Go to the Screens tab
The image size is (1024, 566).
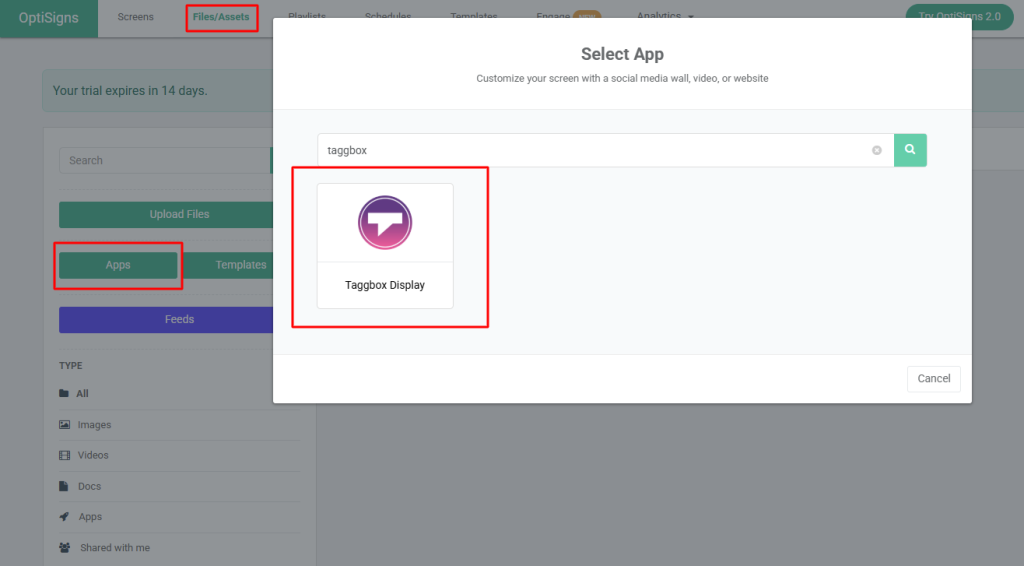tap(135, 17)
